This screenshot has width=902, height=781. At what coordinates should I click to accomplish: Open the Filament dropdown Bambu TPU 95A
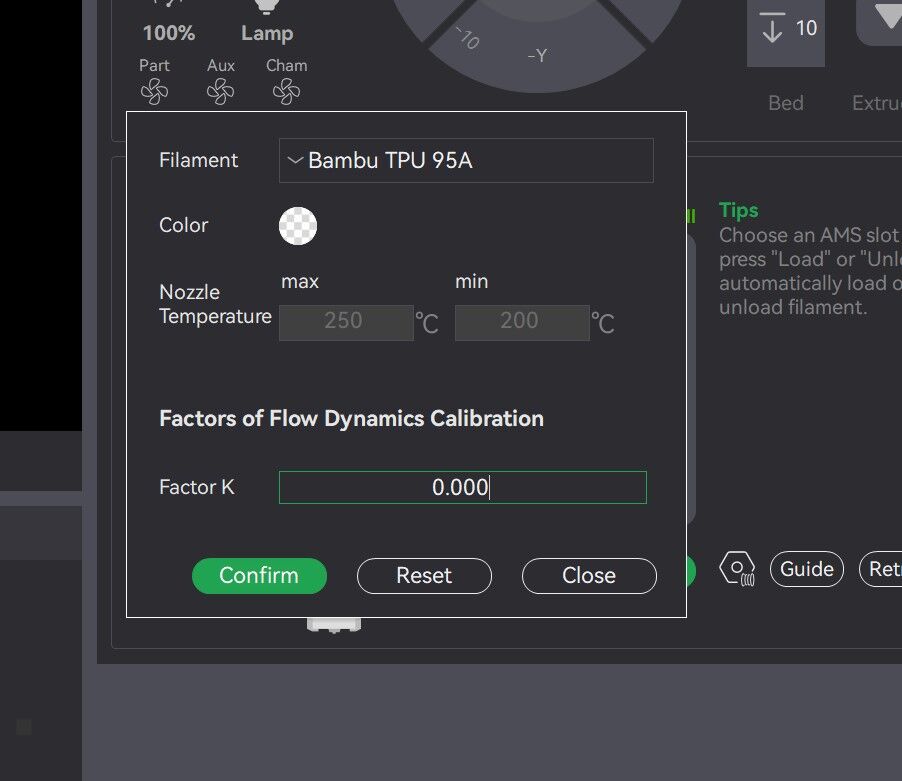click(466, 160)
